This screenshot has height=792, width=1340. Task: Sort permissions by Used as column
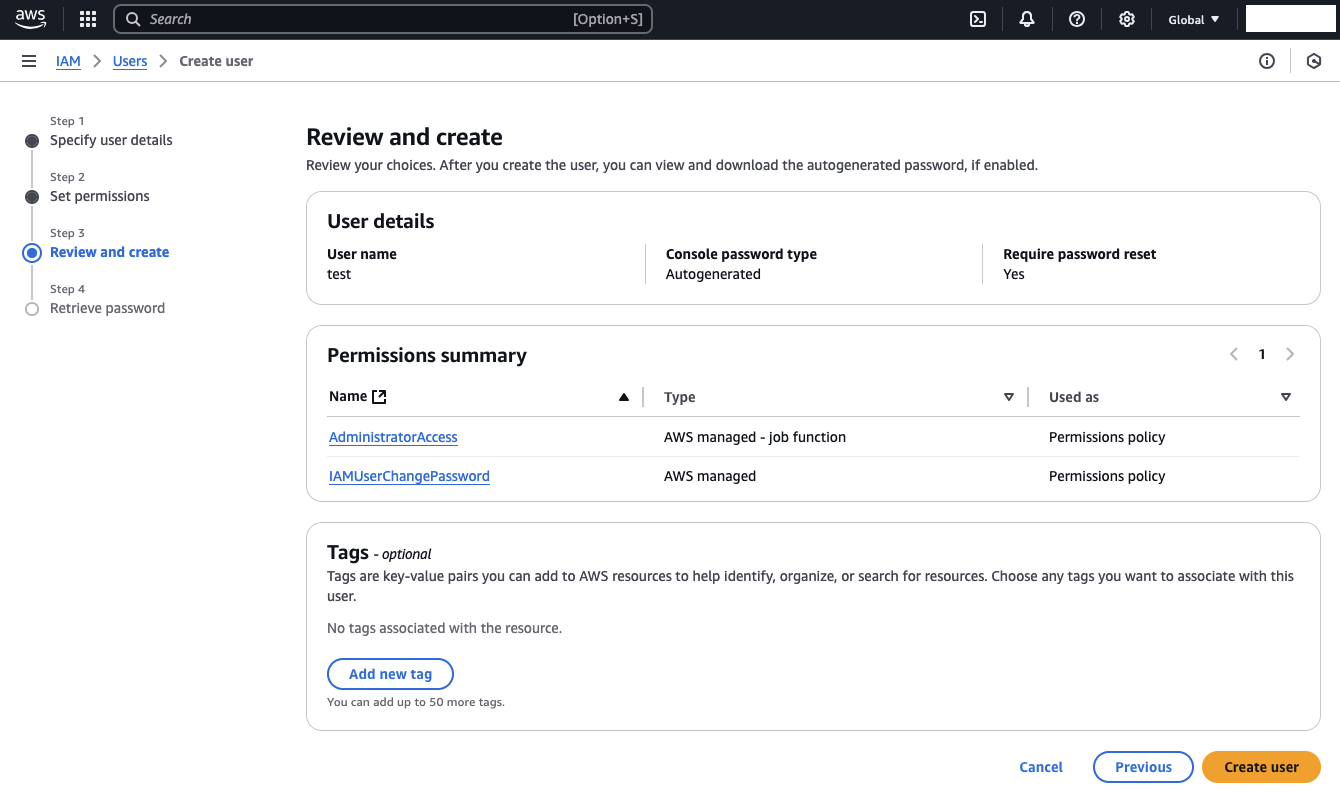(1286, 397)
